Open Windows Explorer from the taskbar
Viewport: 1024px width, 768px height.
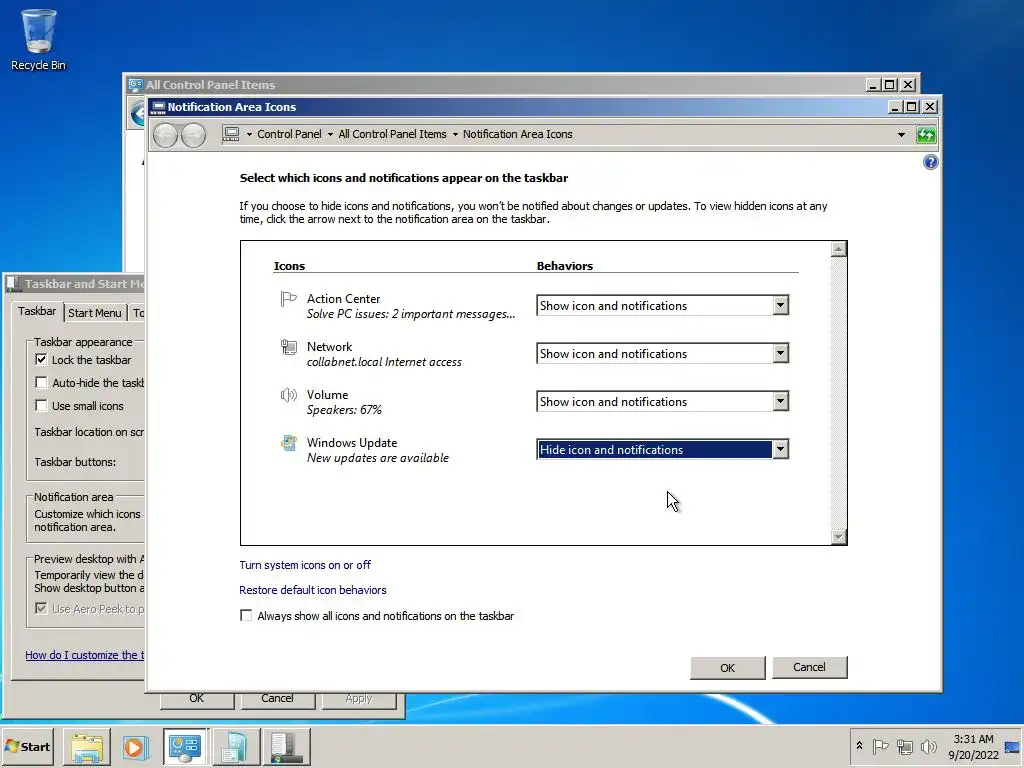pyautogui.click(x=87, y=747)
